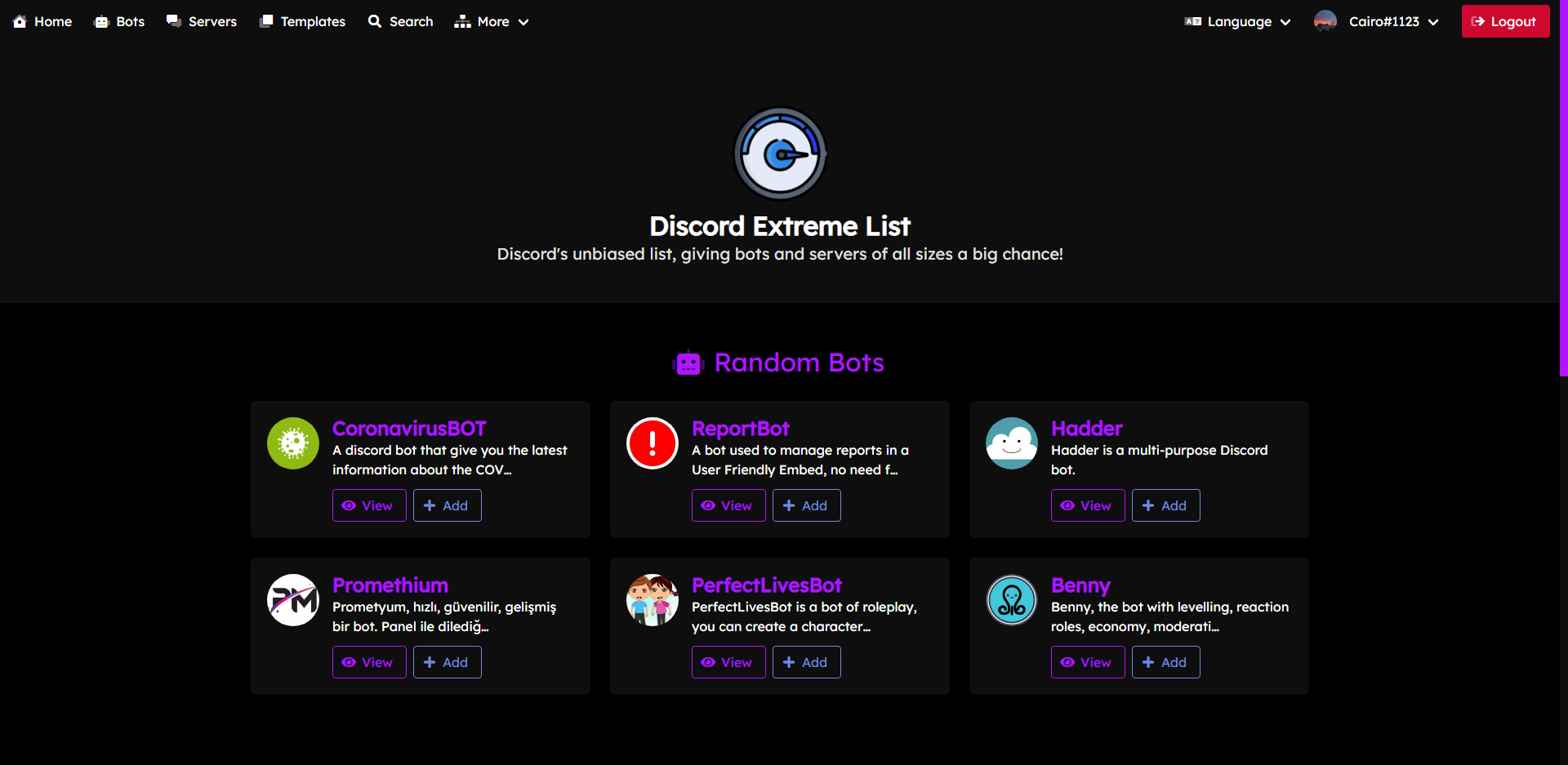
Task: Click the PerfectLivesBot characters avatar
Action: 652,600
